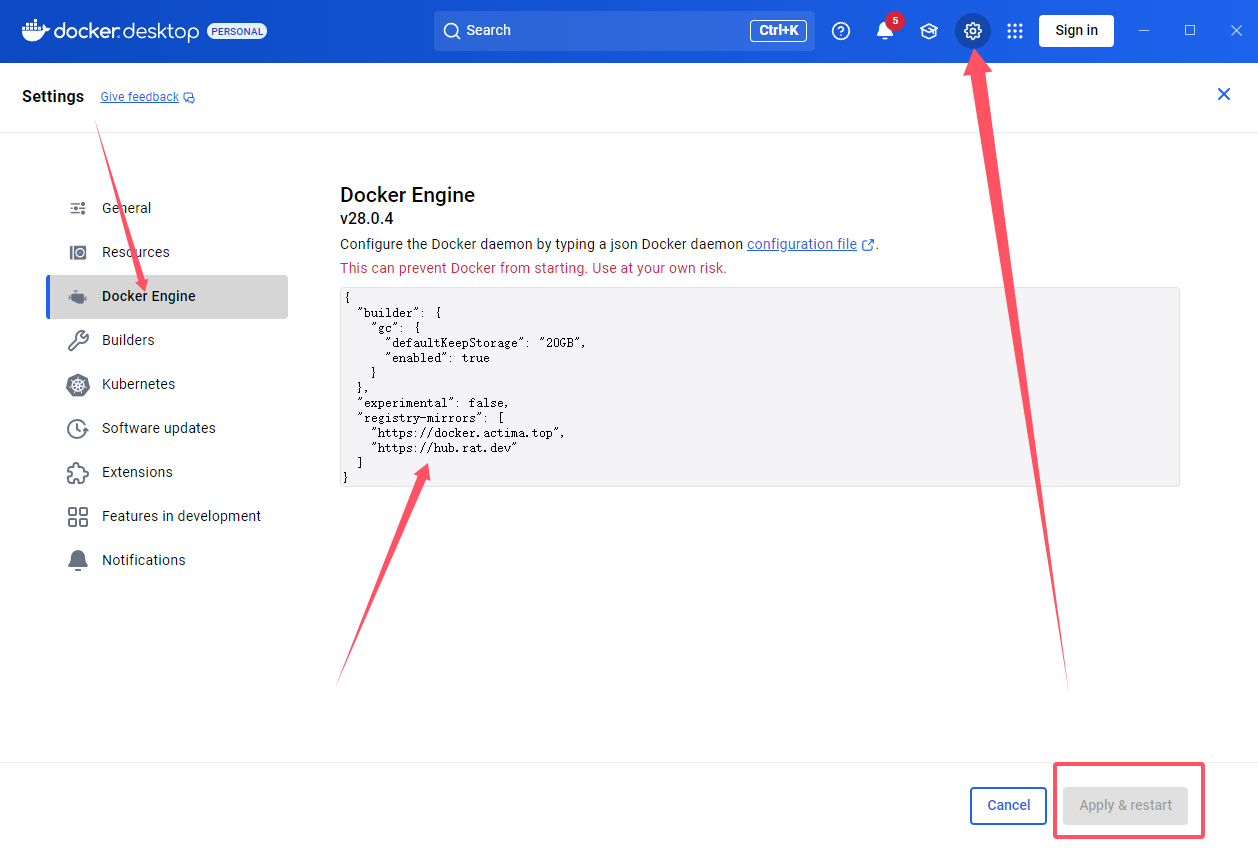Click the Resources icon in sidebar
1258x848 pixels.
[78, 252]
